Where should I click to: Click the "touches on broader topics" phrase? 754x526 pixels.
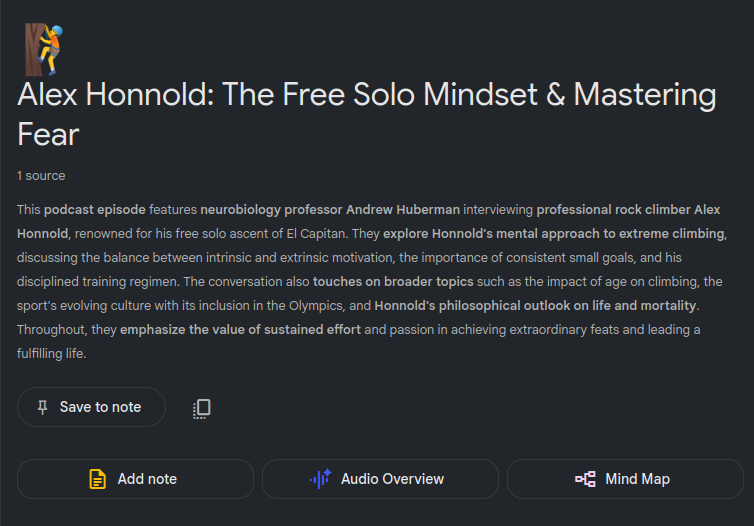393,282
